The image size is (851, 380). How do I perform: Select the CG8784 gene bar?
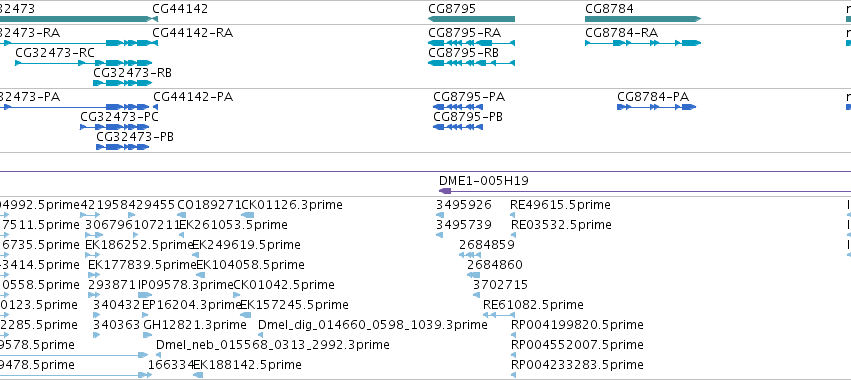643,19
